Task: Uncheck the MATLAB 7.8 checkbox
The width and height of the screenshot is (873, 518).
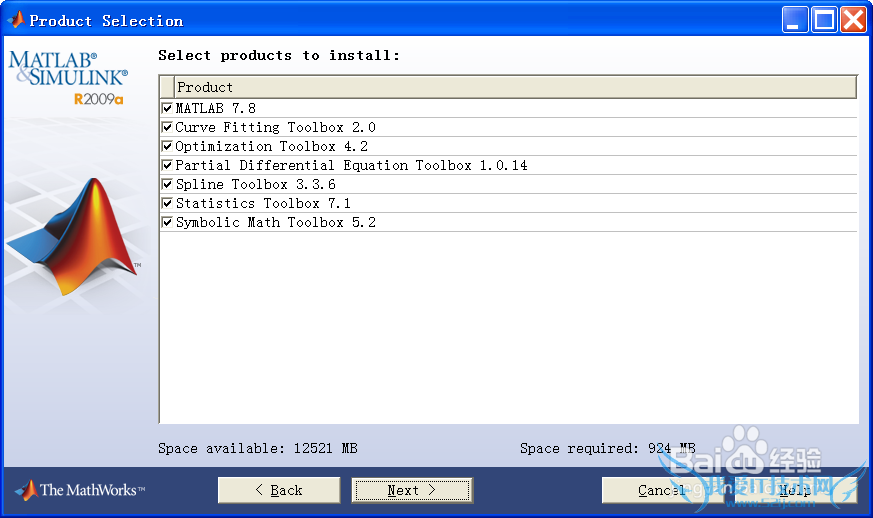Action: coord(167,108)
